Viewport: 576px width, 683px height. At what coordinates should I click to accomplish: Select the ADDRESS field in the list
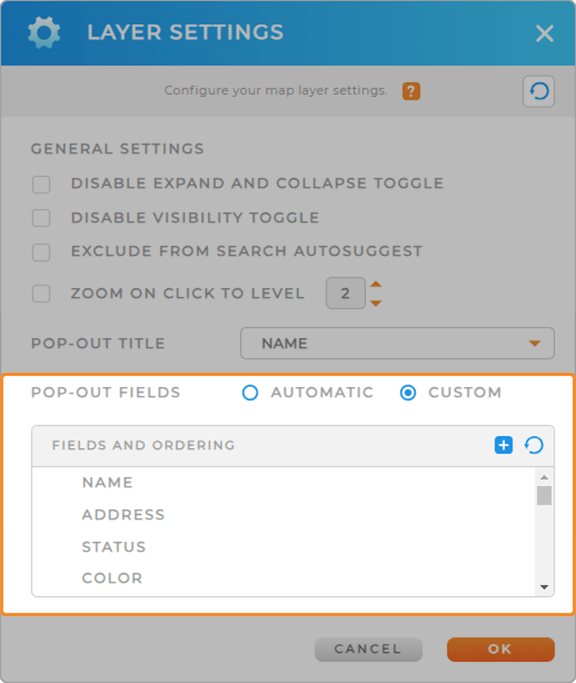coord(123,515)
